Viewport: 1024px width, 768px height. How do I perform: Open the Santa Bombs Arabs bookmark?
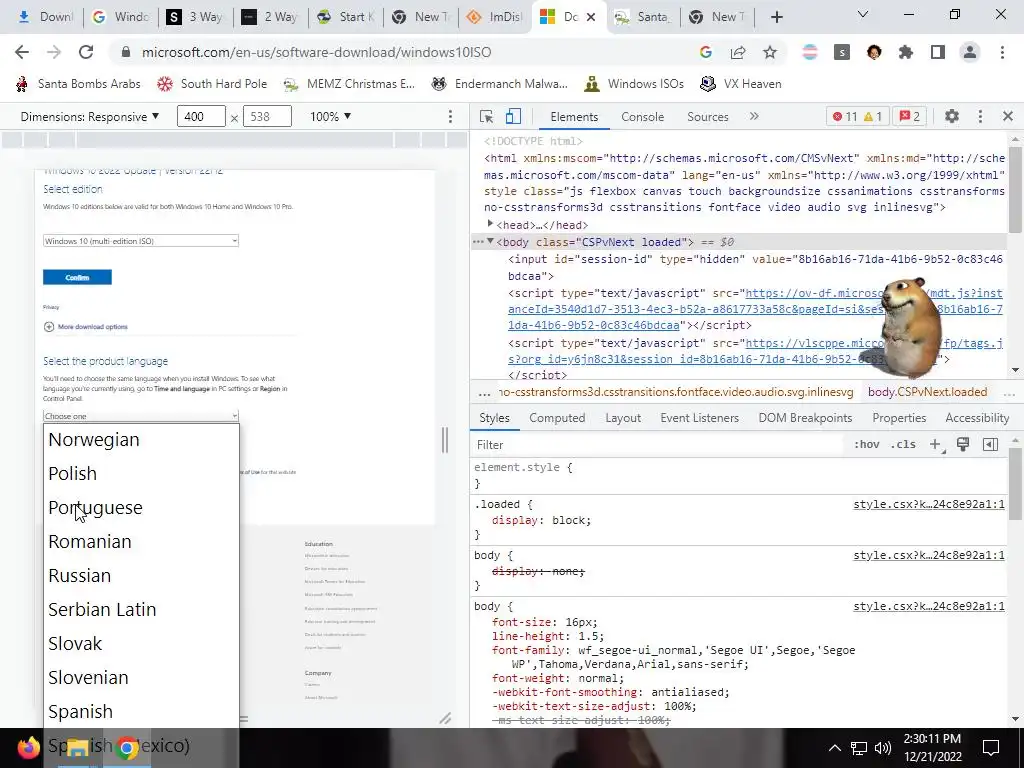tap(78, 84)
